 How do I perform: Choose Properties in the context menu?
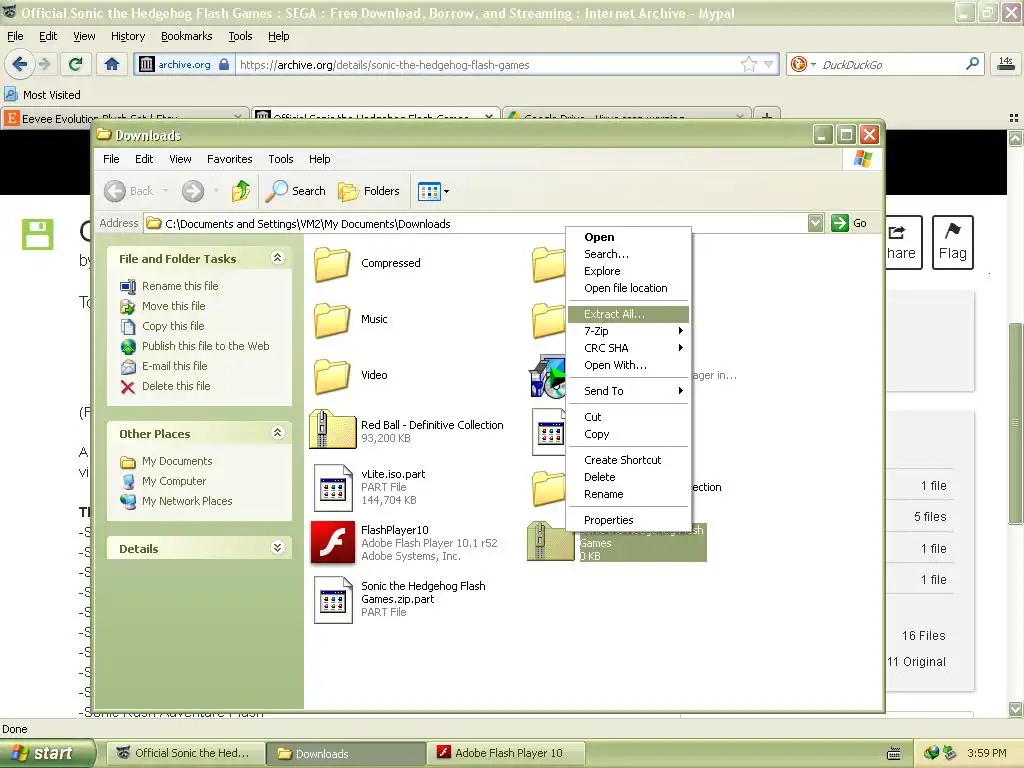[628, 520]
